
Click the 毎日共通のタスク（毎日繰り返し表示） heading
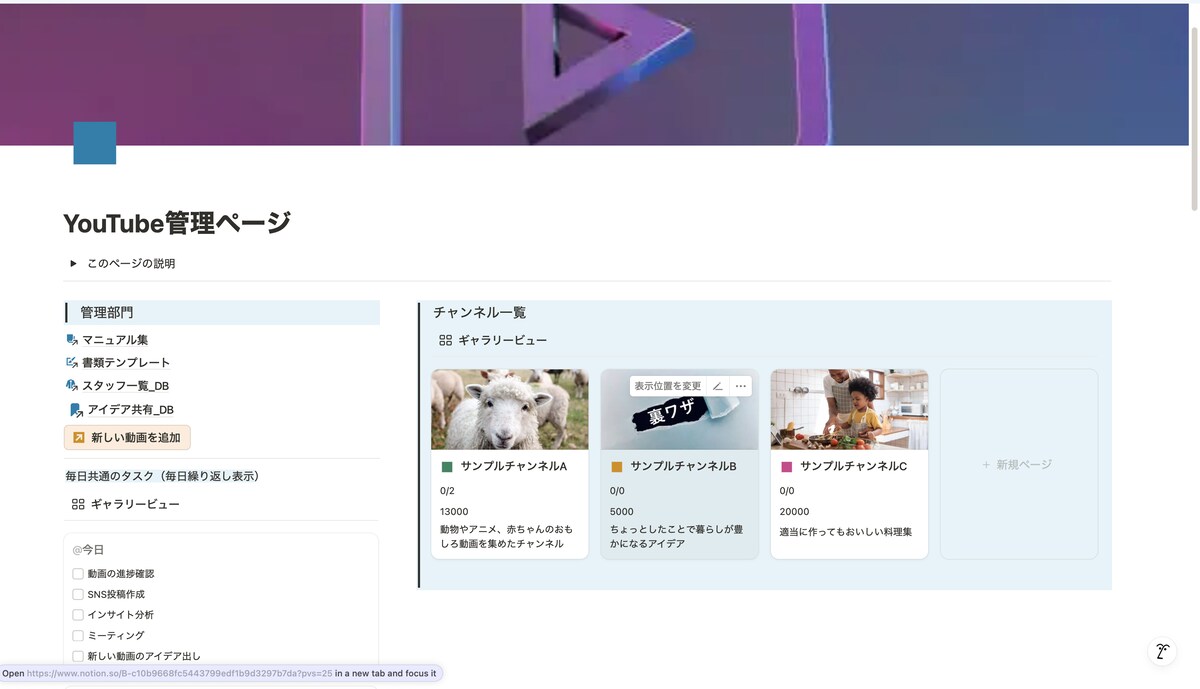163,476
